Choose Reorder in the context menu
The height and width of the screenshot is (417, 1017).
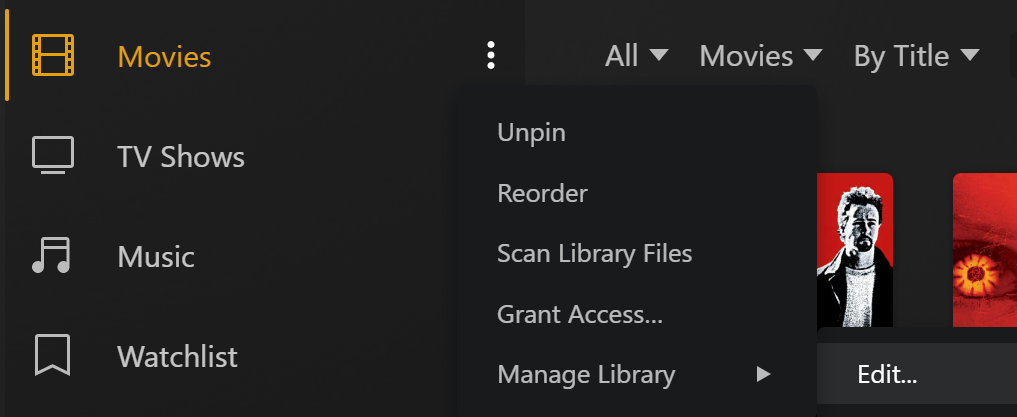(x=542, y=193)
